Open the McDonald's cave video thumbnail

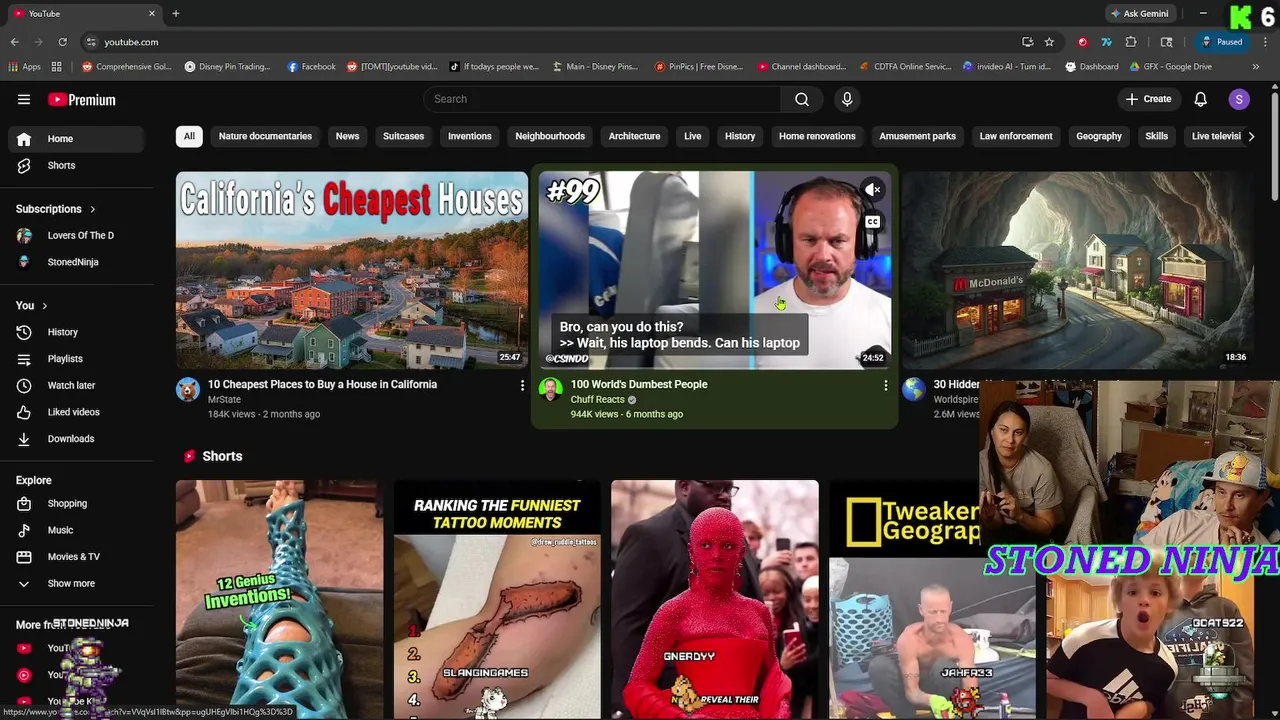coord(1077,270)
